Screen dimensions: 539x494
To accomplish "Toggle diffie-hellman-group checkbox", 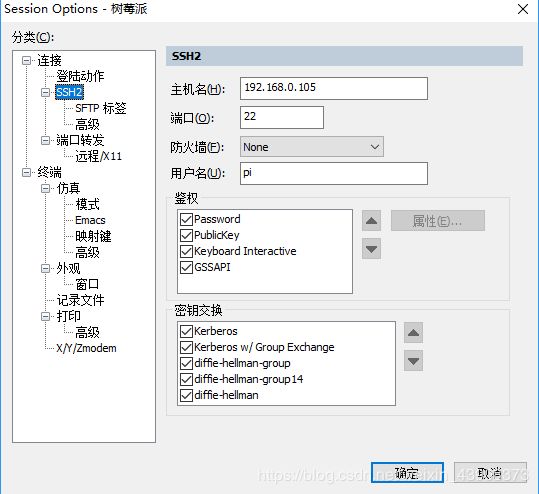I will pyautogui.click(x=186, y=363).
